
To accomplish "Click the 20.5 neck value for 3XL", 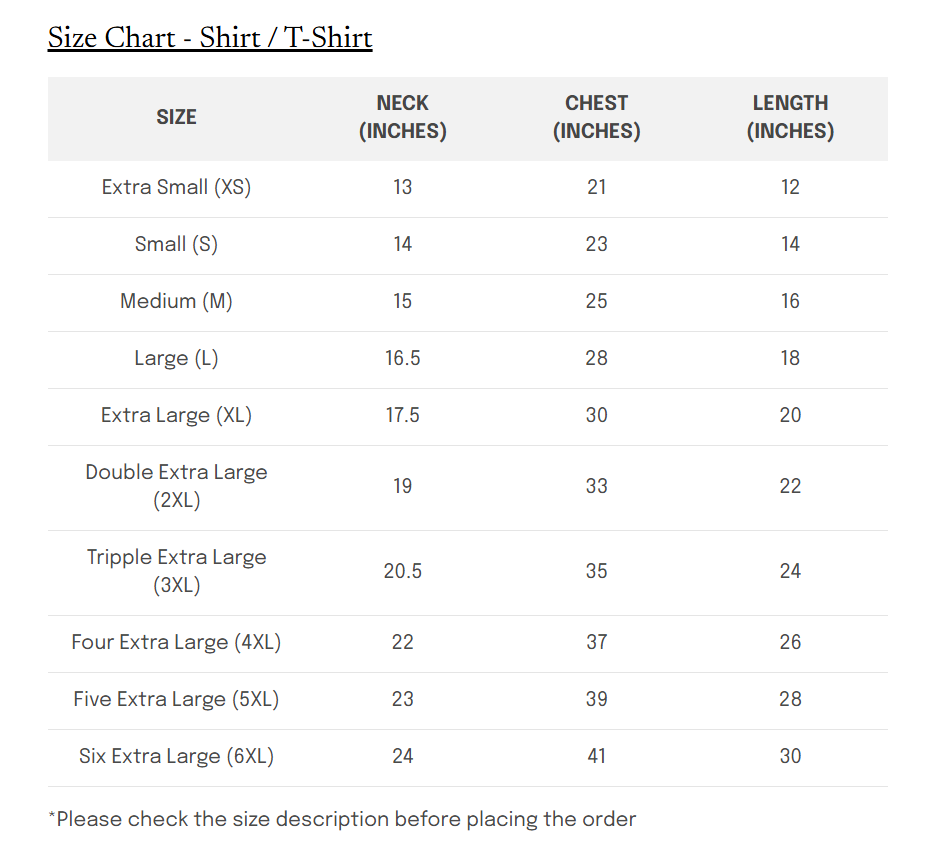I will [x=402, y=571].
